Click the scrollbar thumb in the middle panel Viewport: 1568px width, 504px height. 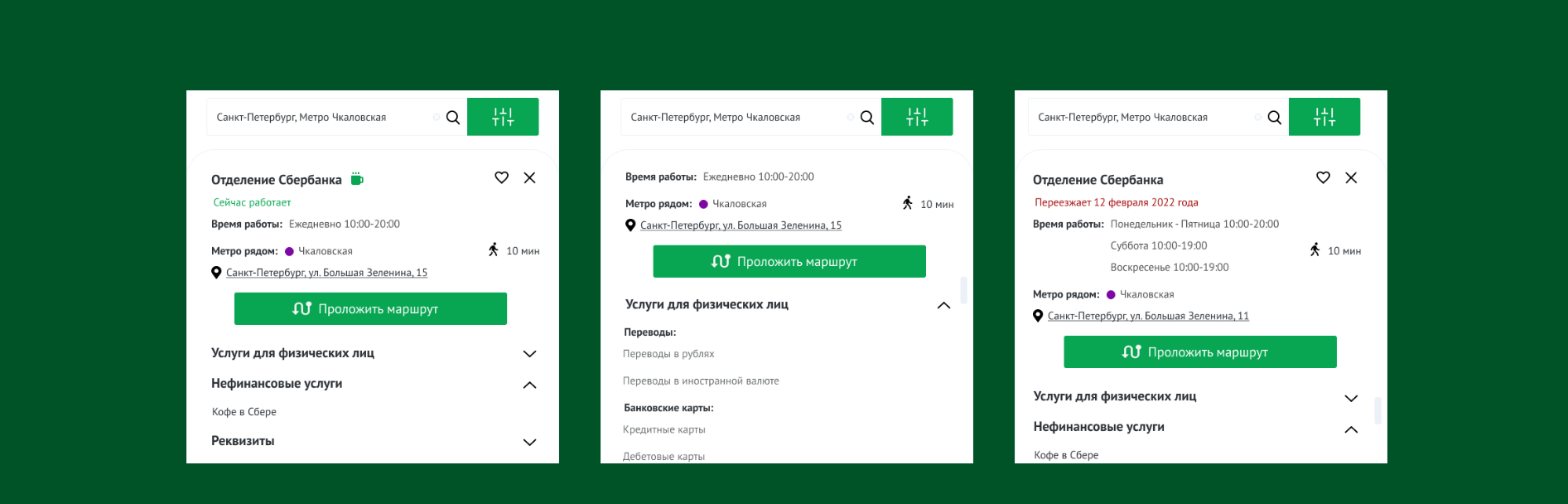[x=963, y=290]
